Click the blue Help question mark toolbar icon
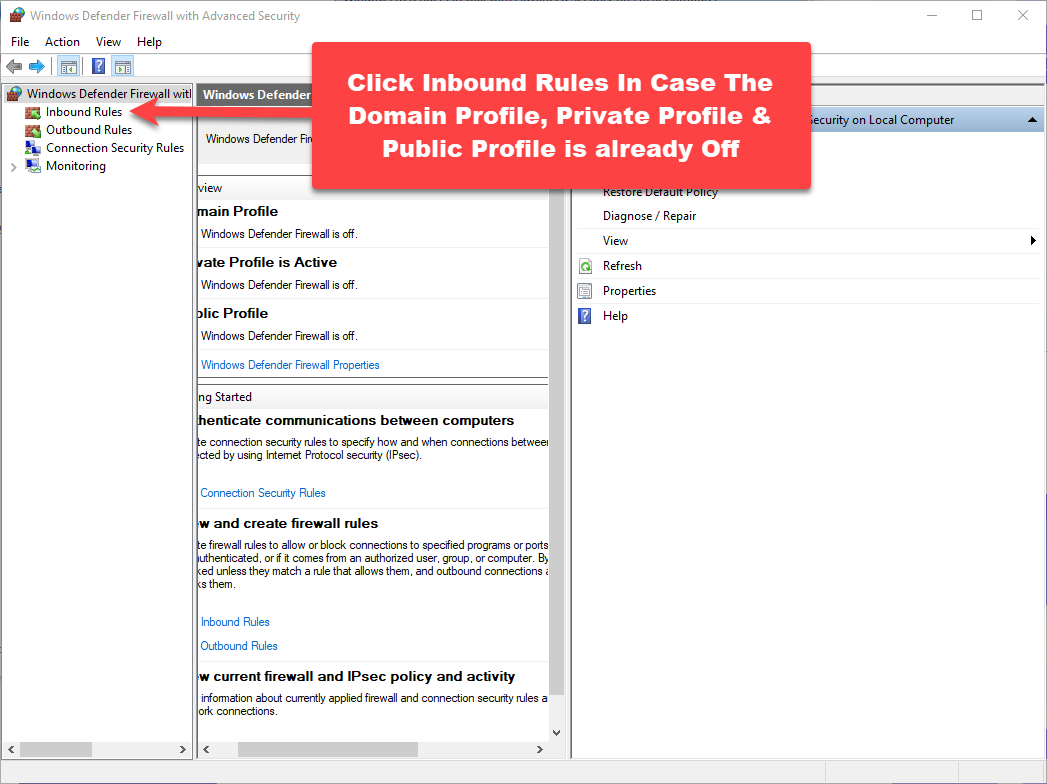Screen dimensions: 1047x784 pyautogui.click(x=99, y=67)
